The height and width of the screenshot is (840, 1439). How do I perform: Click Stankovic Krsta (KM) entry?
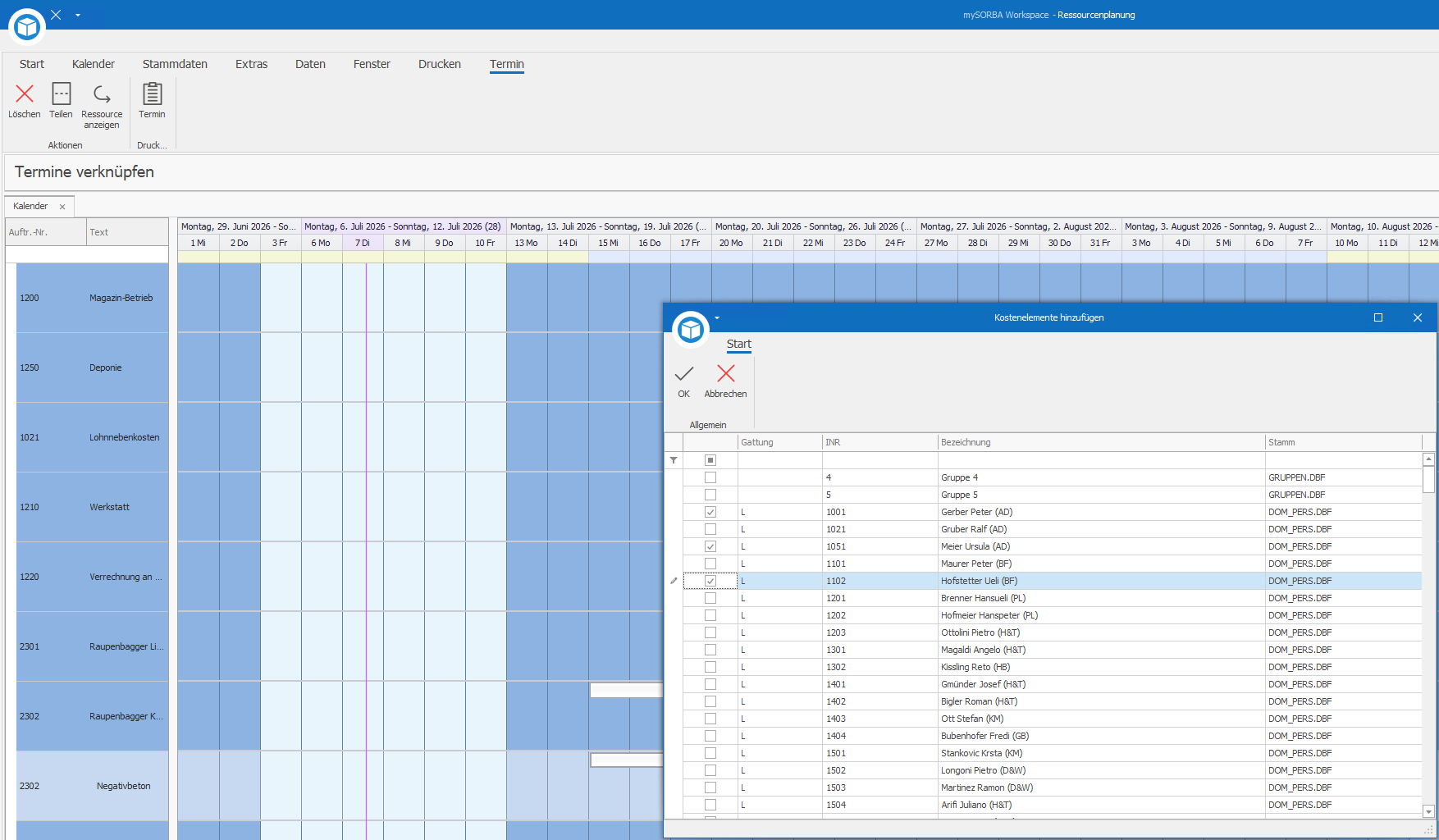pyautogui.click(x=981, y=753)
